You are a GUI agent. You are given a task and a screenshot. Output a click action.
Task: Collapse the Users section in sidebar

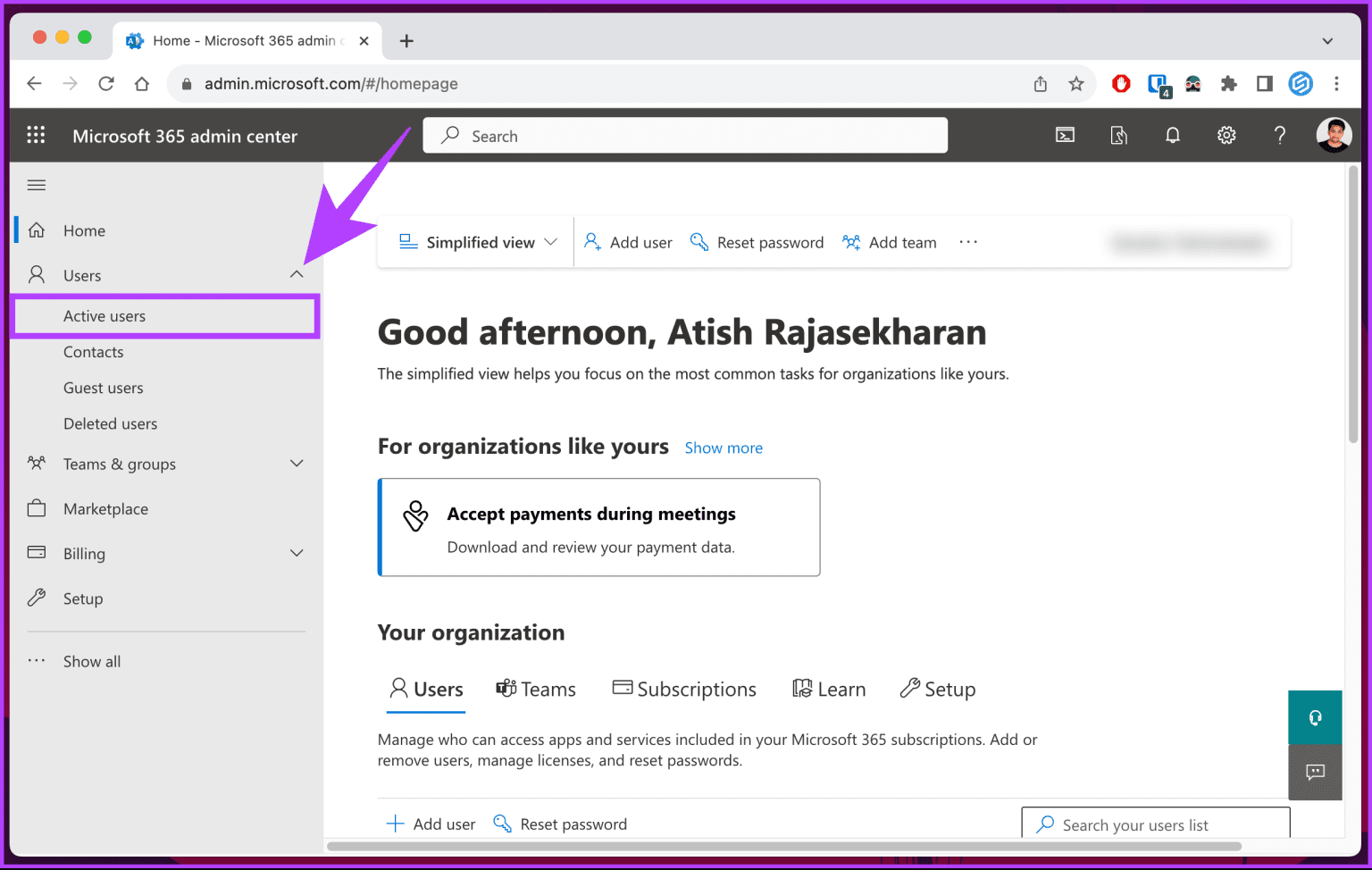297,274
